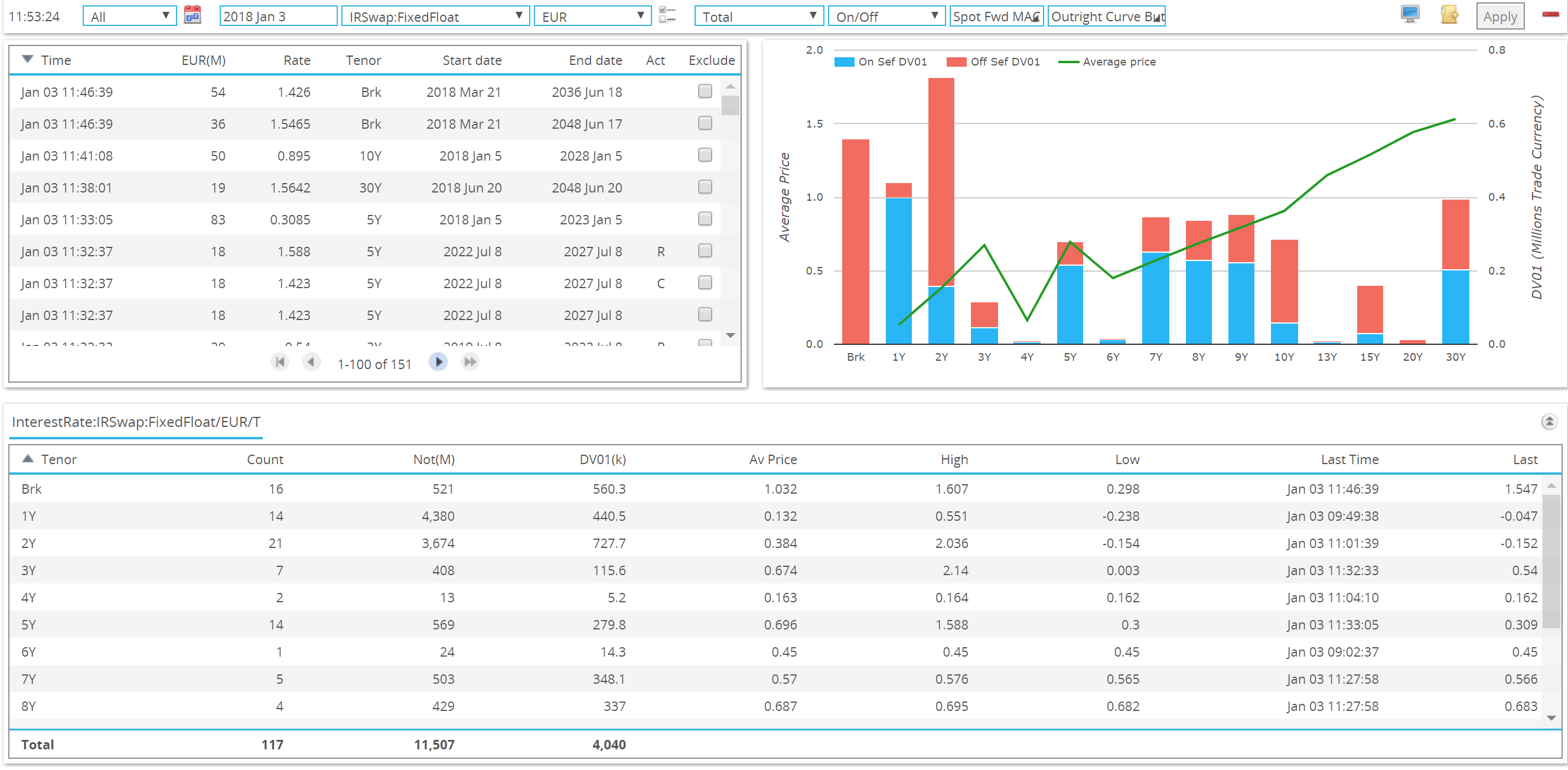Click the 30Y bar in chart
The width and height of the screenshot is (1568, 770).
[x=1455, y=272]
